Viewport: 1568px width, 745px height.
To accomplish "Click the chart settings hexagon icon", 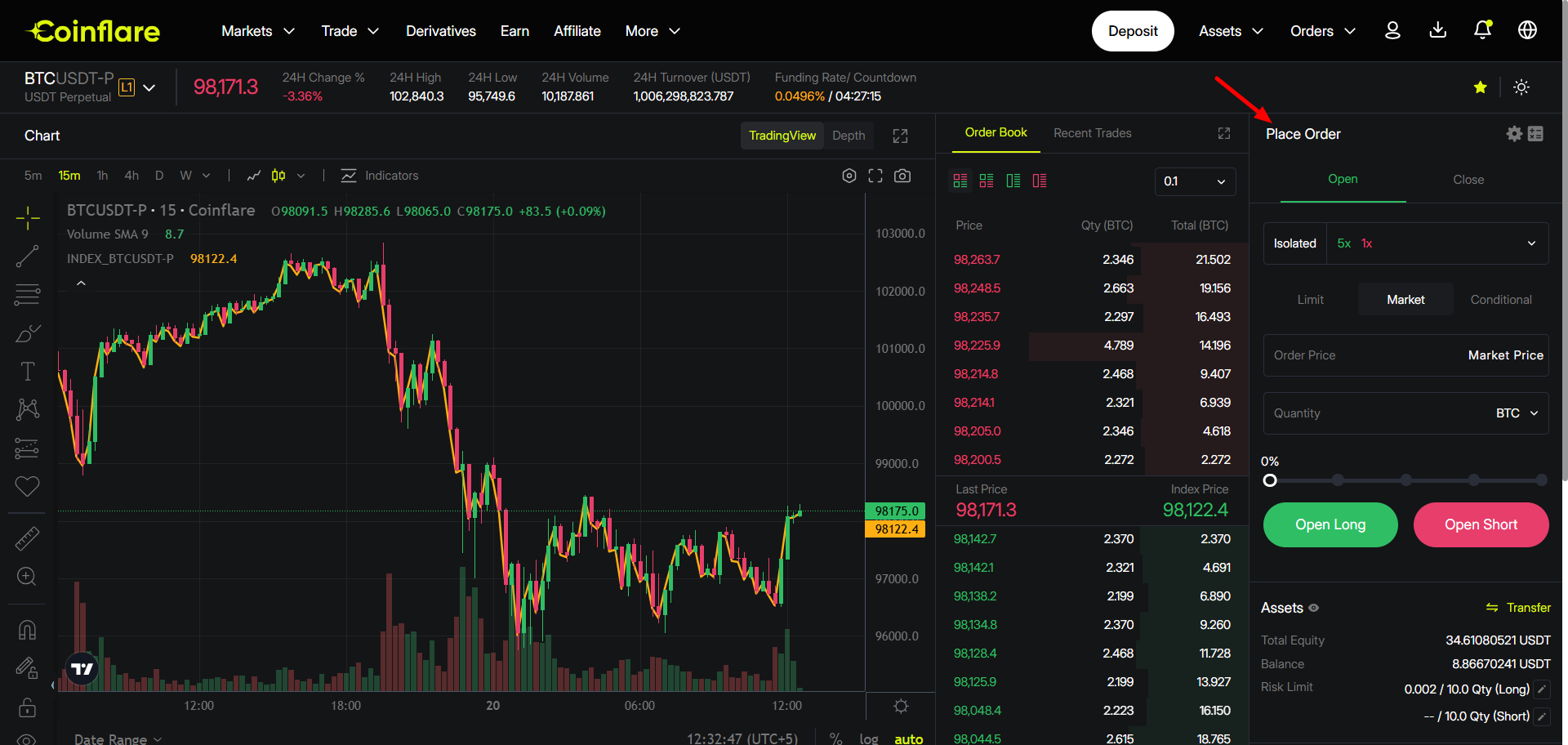I will tap(849, 176).
